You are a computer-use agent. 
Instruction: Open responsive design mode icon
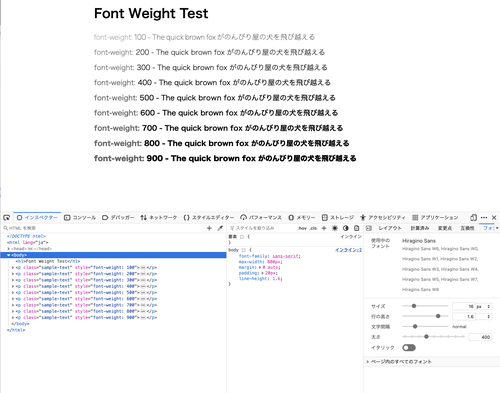(x=473, y=218)
